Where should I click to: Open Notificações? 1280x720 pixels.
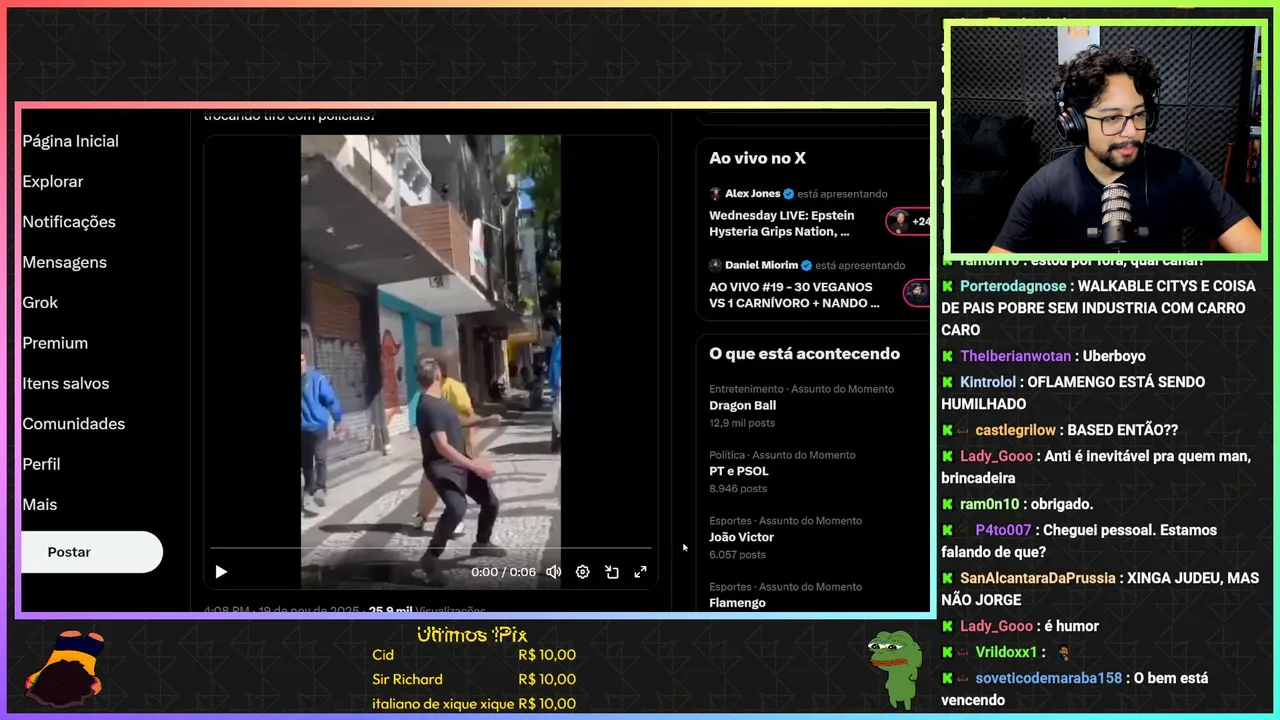[69, 222]
